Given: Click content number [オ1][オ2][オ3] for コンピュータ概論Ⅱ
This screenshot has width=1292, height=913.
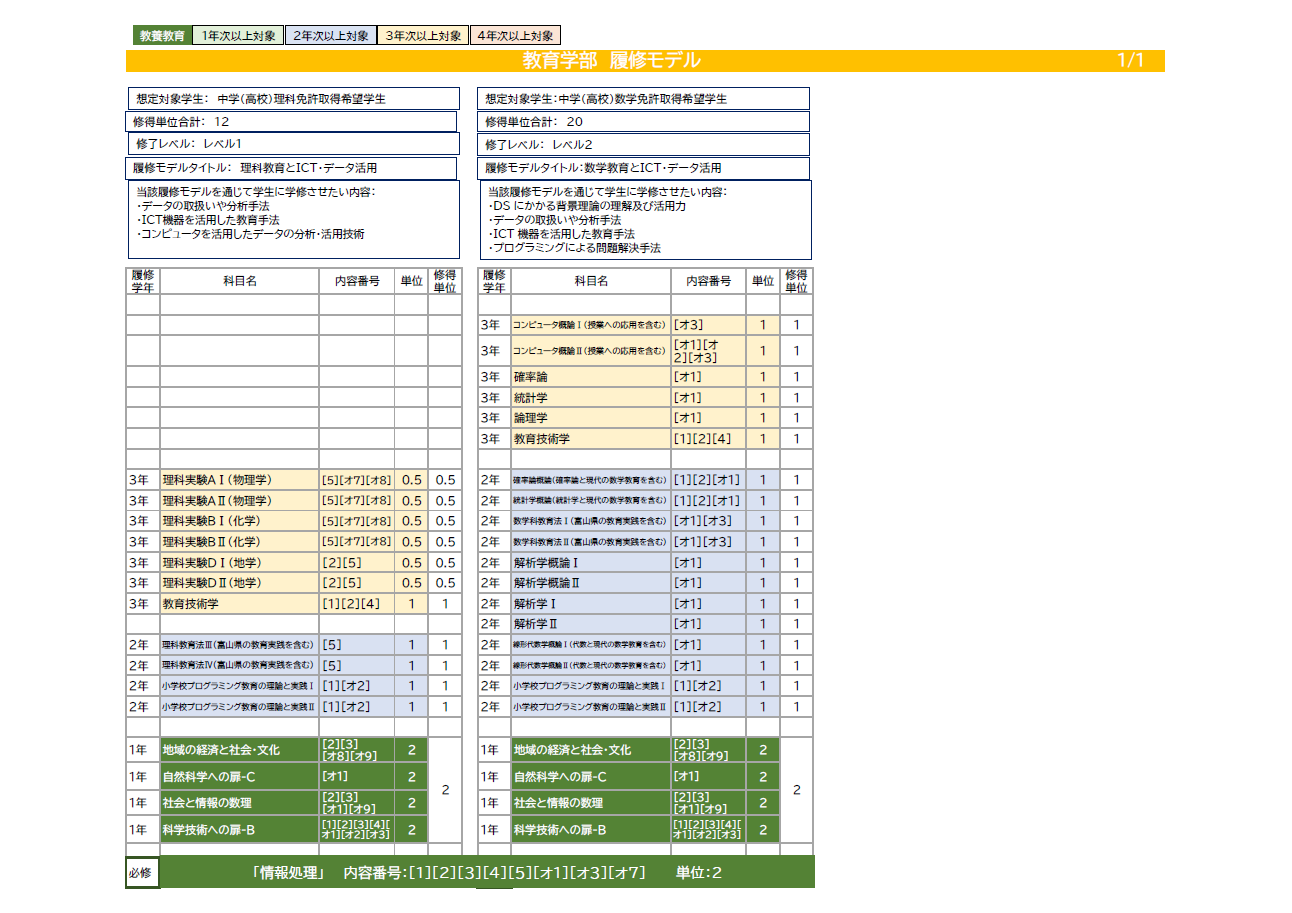Looking at the screenshot, I should click(709, 351).
